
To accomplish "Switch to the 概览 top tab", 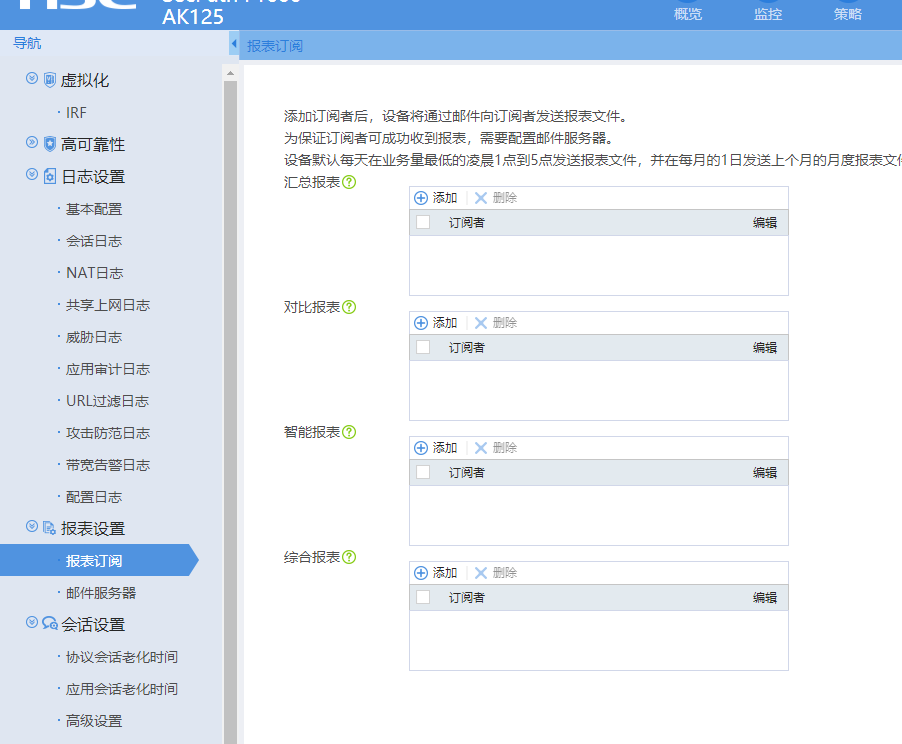I will point(688,14).
